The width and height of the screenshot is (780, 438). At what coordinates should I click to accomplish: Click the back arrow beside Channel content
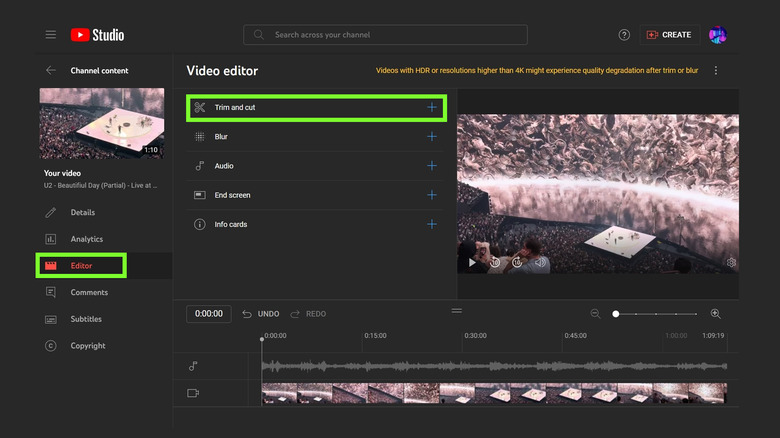[50, 71]
